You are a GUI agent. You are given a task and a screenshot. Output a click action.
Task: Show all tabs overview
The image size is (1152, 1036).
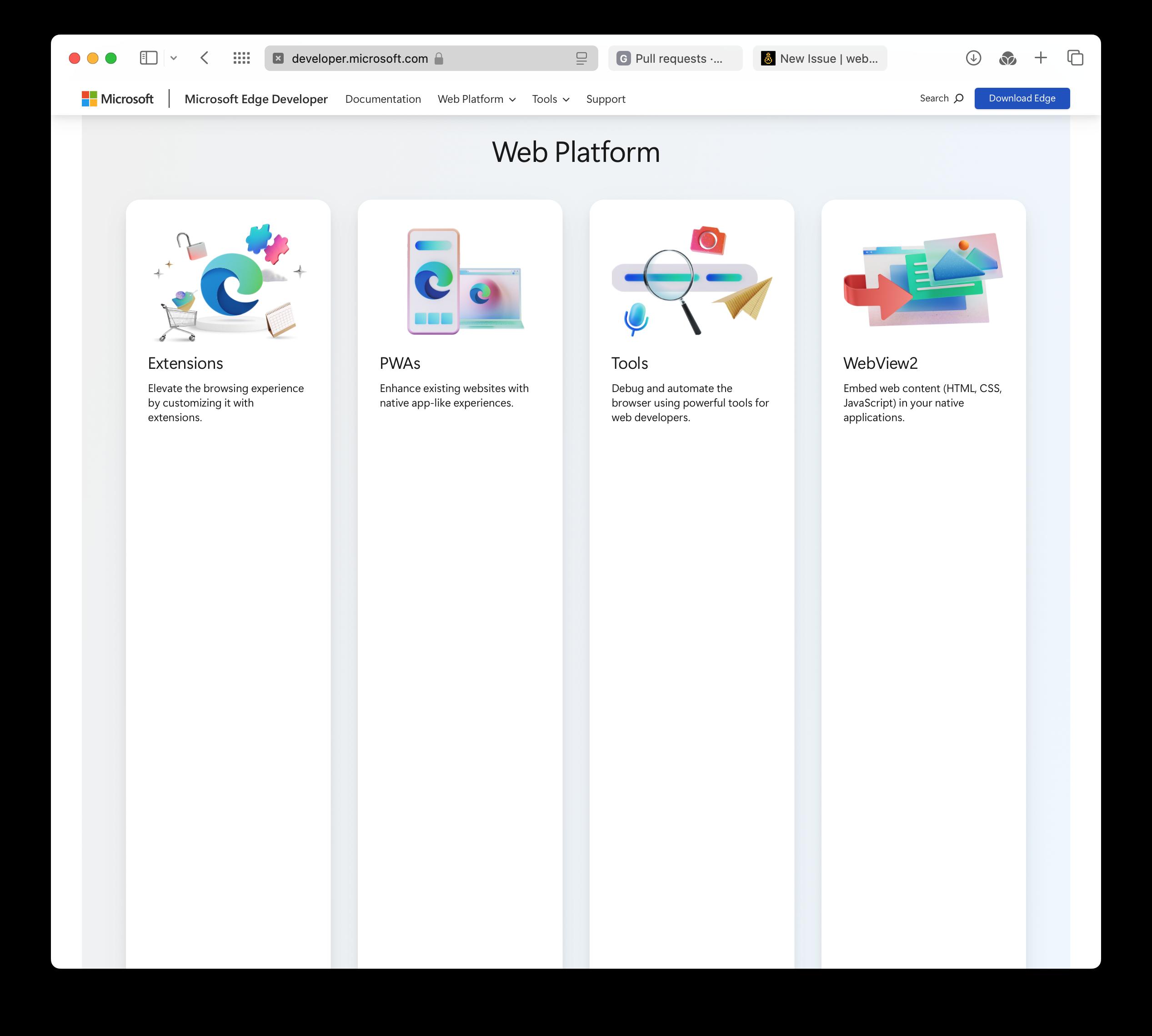coord(1075,58)
